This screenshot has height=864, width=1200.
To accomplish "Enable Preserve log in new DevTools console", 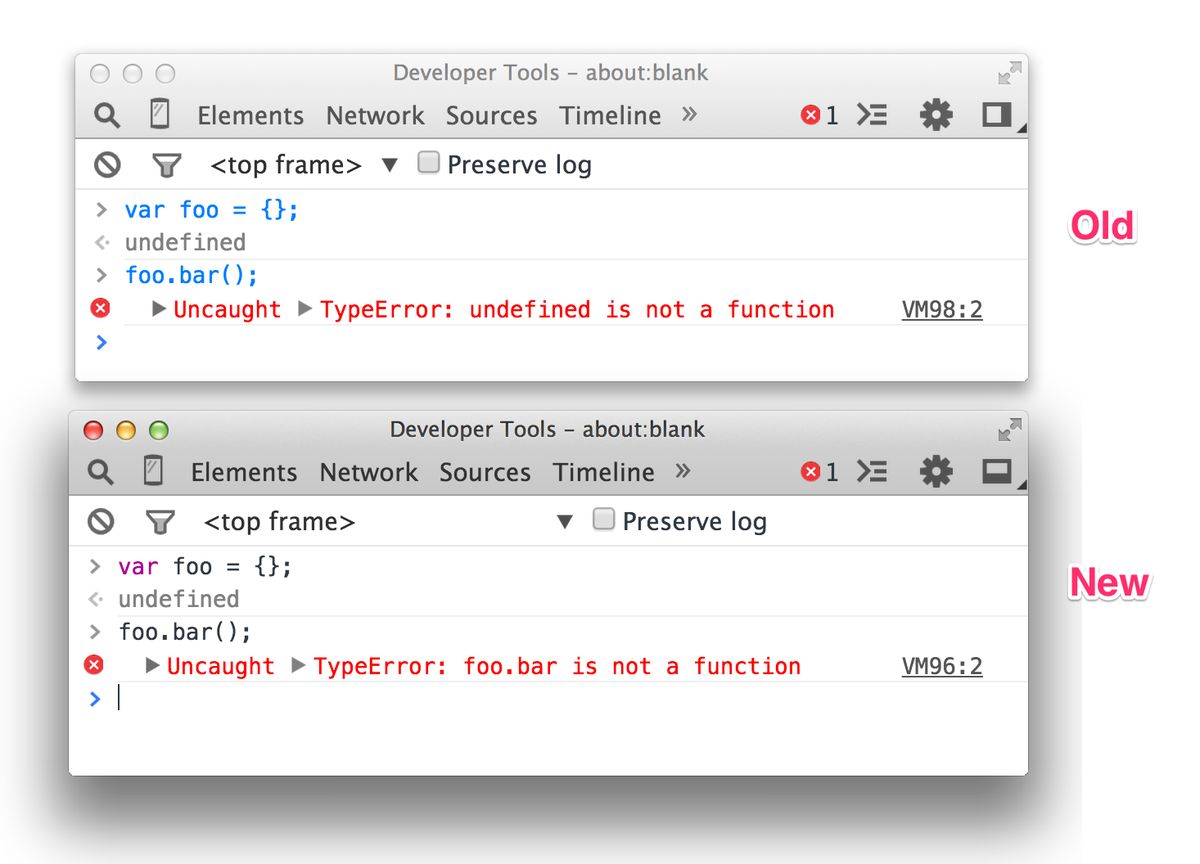I will tap(603, 520).
